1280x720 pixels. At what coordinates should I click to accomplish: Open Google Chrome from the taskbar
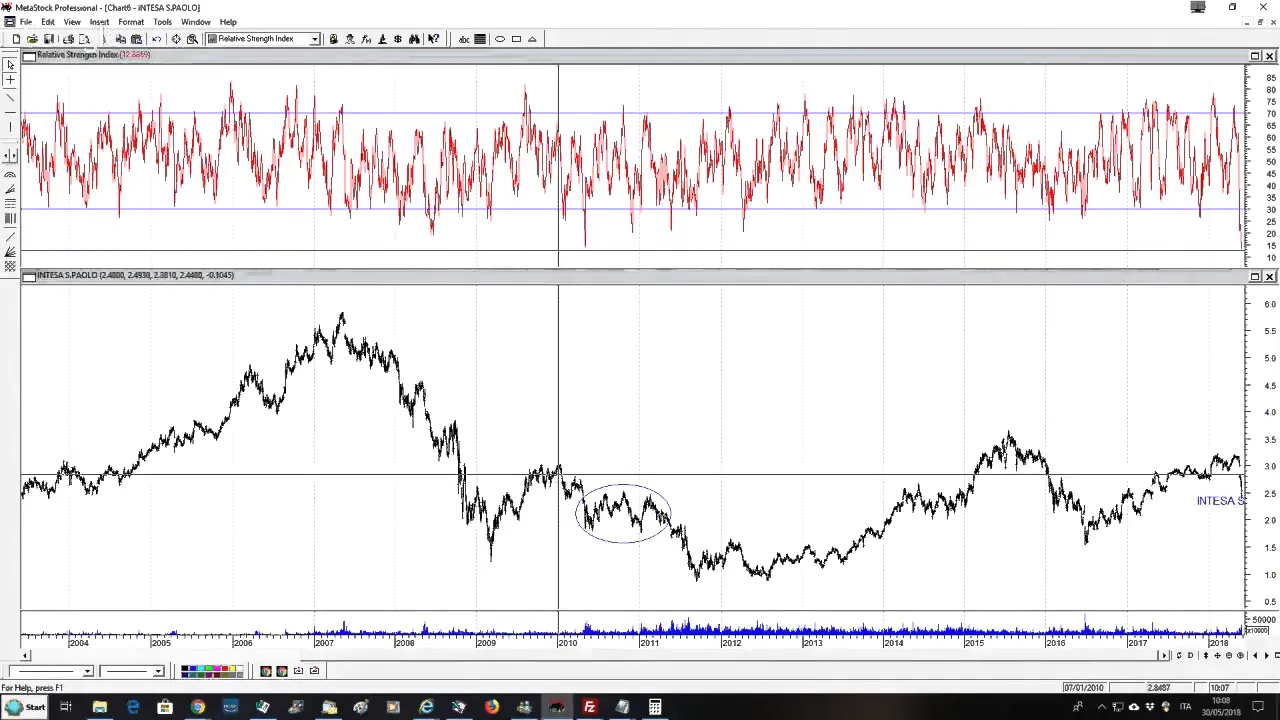[x=198, y=708]
